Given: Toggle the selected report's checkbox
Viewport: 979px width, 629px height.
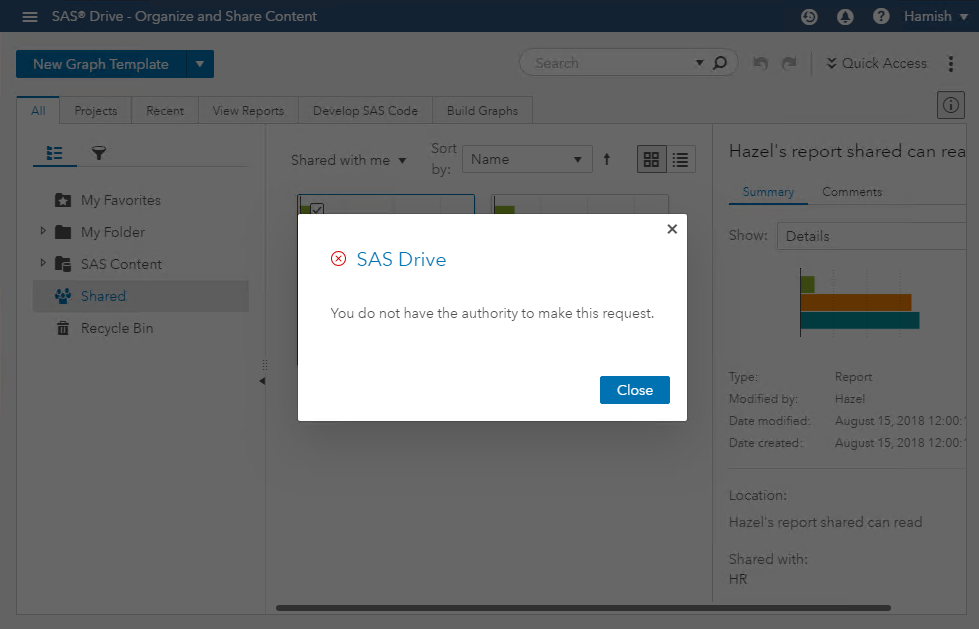Looking at the screenshot, I should [x=317, y=209].
